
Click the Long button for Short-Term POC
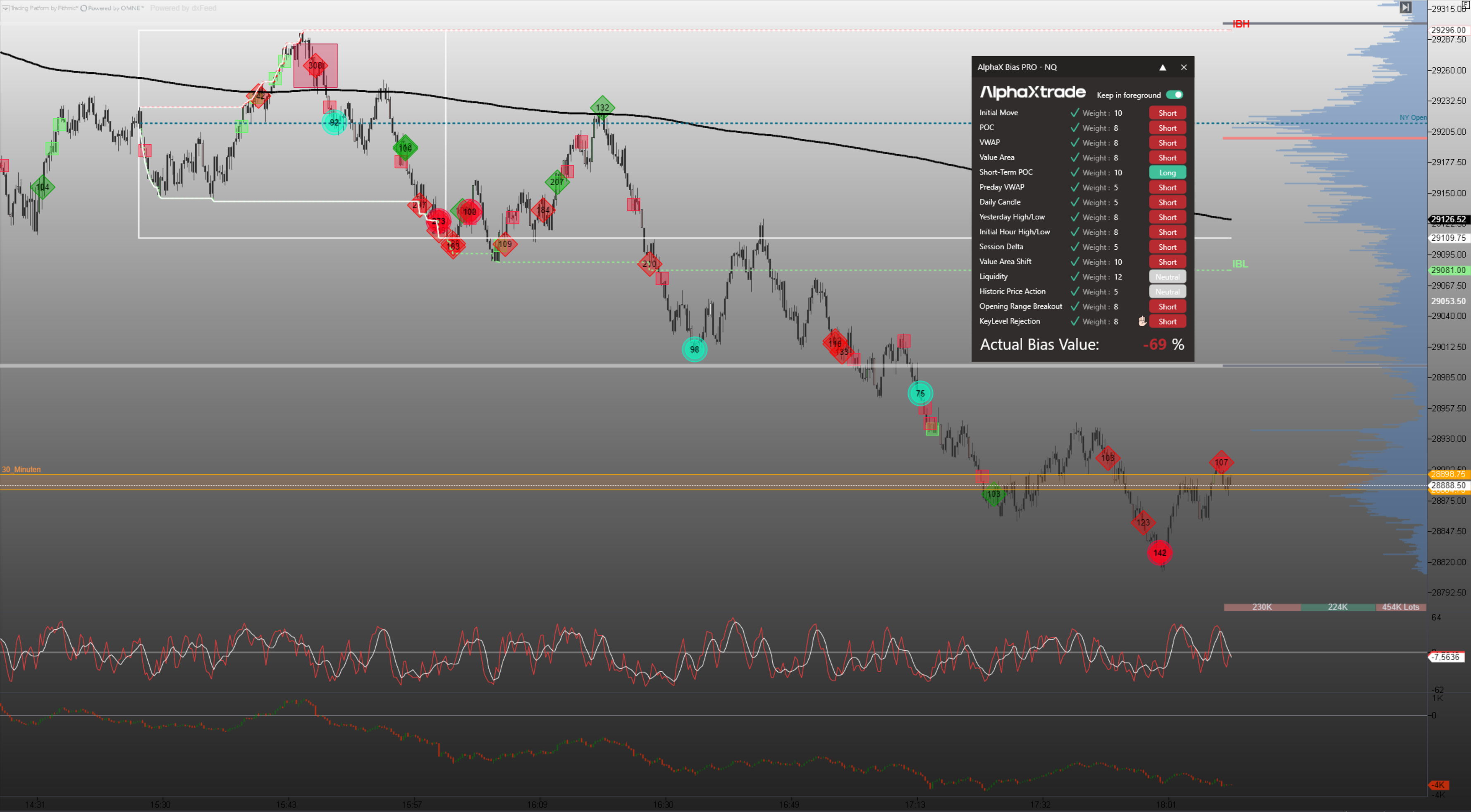click(x=1167, y=172)
